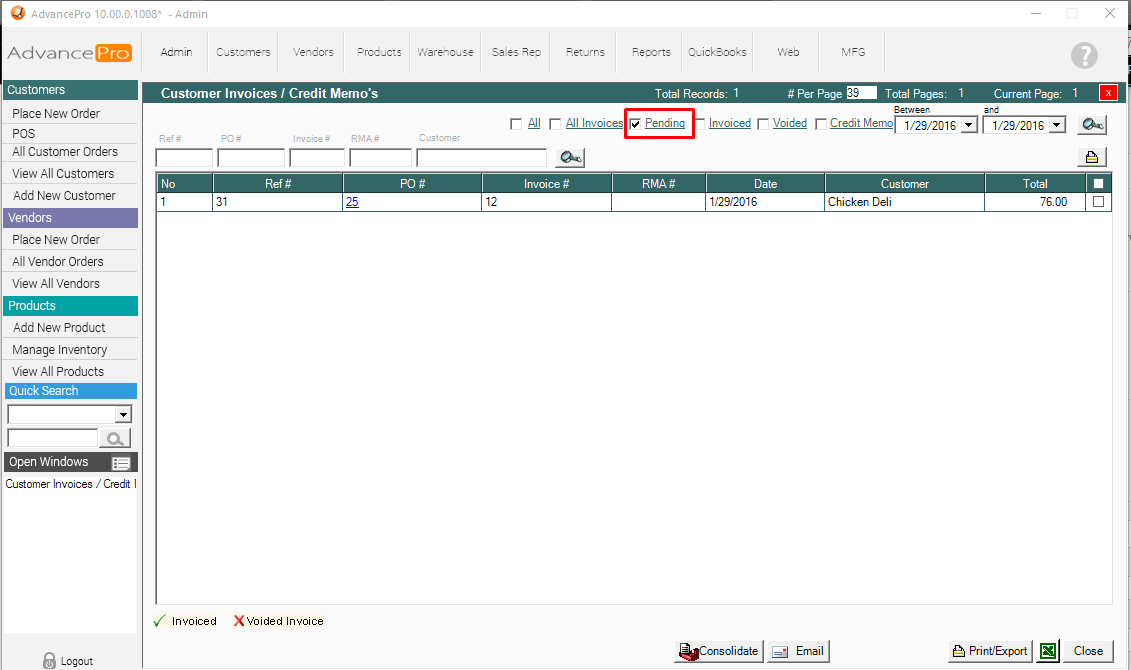Image resolution: width=1131 pixels, height=670 pixels.
Task: Click the Open Windows list icon
Action: [121, 463]
